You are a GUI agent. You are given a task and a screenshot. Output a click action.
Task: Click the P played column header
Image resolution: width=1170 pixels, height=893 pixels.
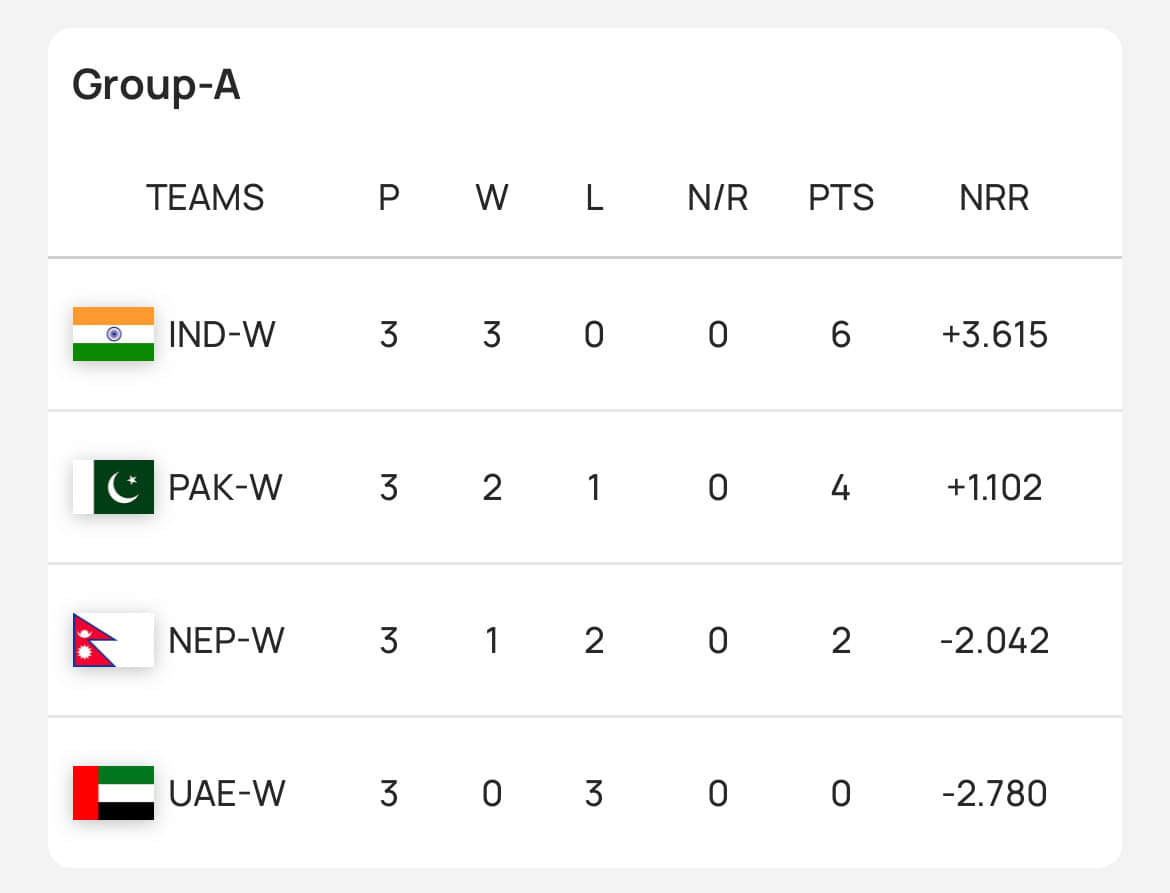(389, 198)
